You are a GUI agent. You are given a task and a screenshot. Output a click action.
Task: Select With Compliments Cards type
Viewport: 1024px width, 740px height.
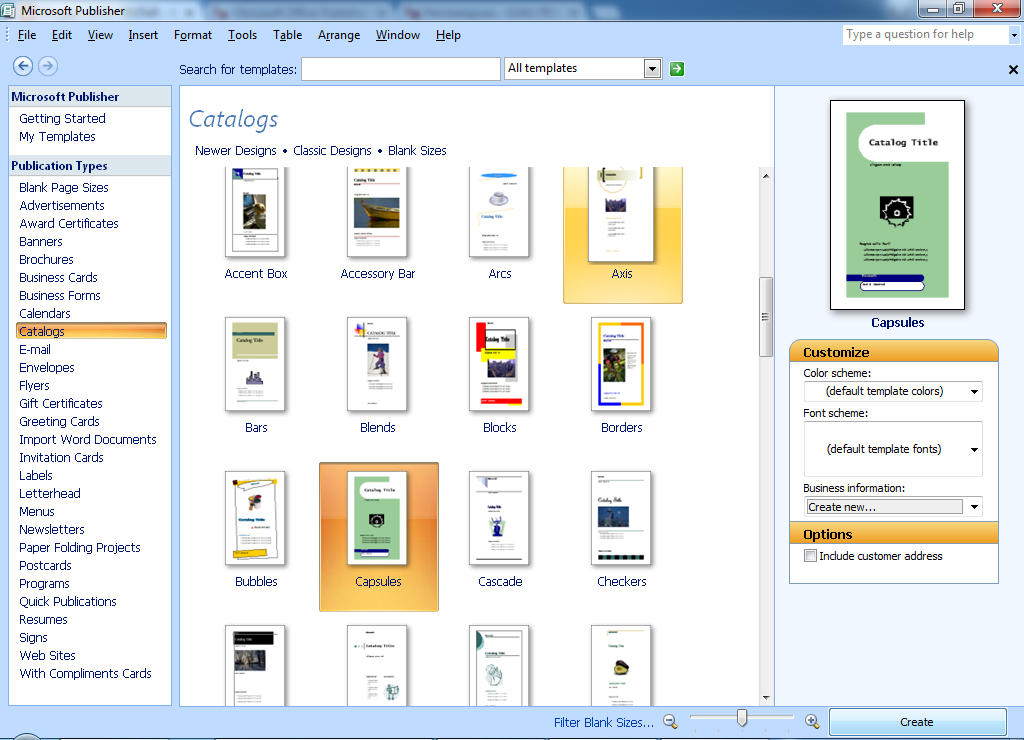[86, 673]
